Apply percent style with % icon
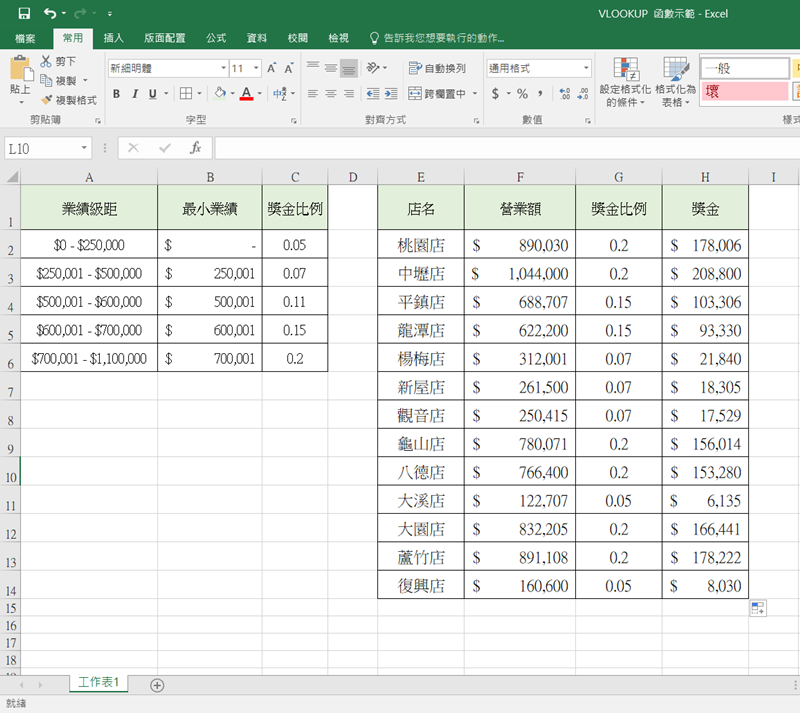The image size is (800, 713). 522,93
